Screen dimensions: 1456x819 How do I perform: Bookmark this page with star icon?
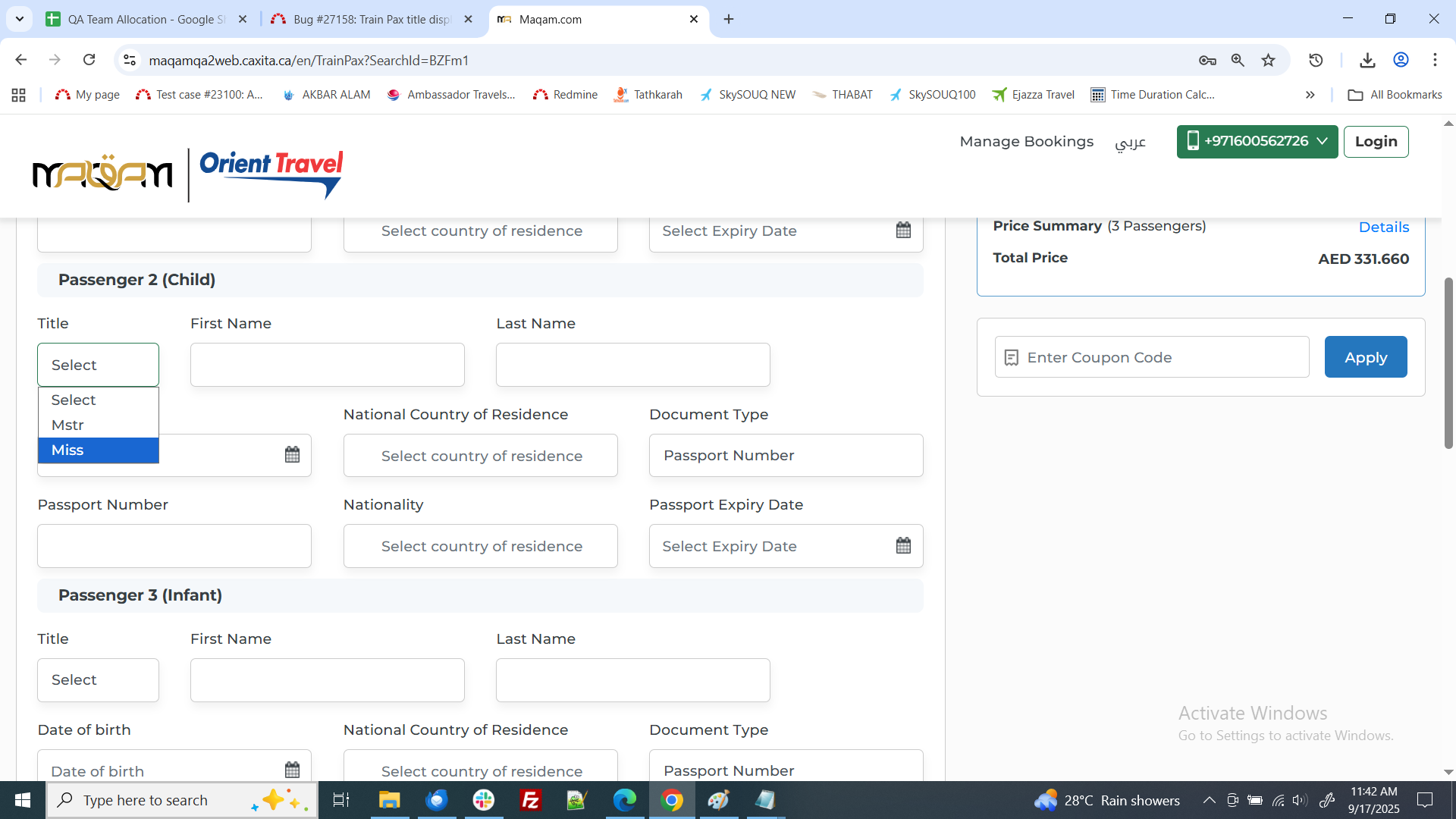(x=1268, y=61)
